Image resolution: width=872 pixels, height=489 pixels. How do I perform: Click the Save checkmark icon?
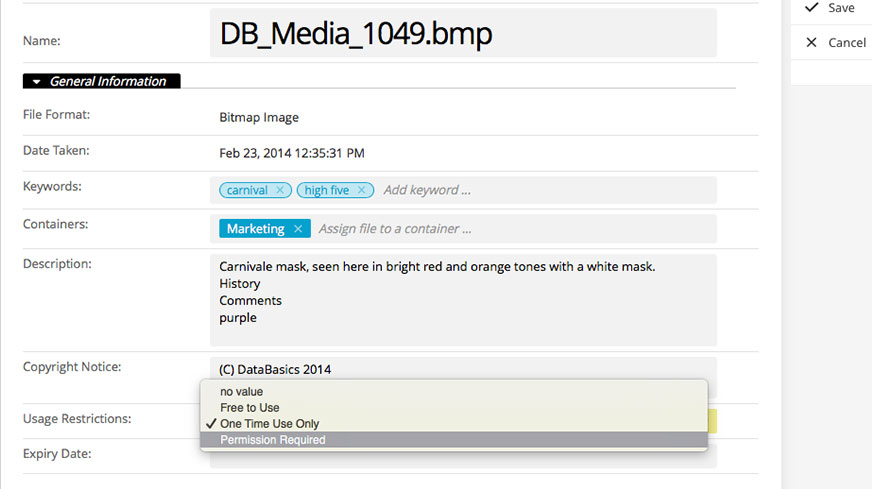coord(812,7)
